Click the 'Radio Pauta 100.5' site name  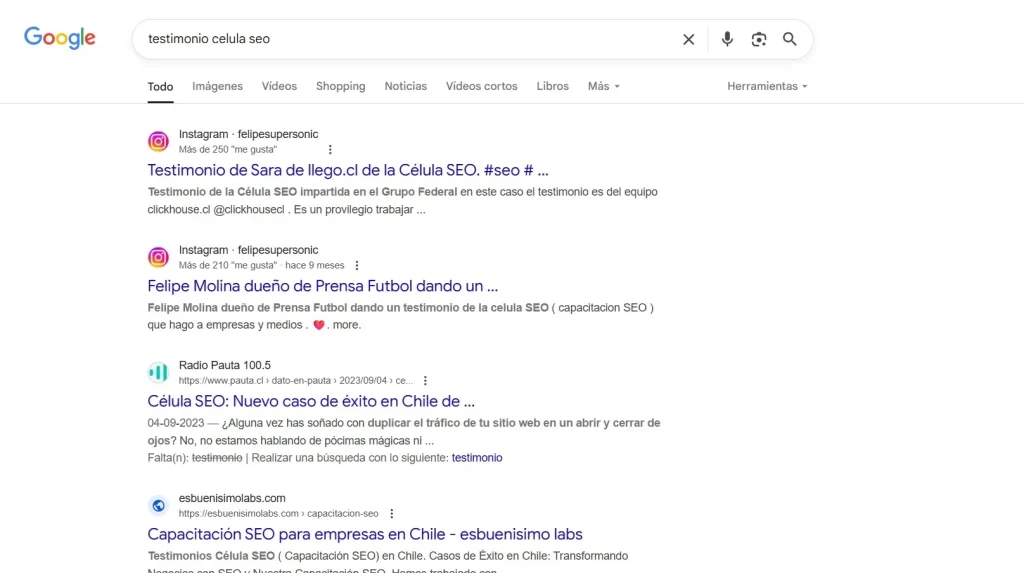225,365
